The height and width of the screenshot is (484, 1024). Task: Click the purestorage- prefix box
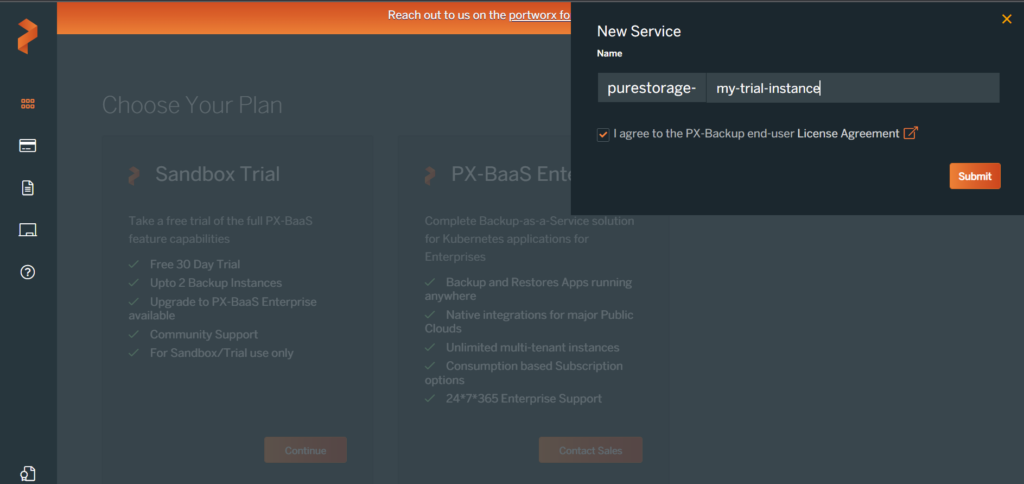[651, 88]
